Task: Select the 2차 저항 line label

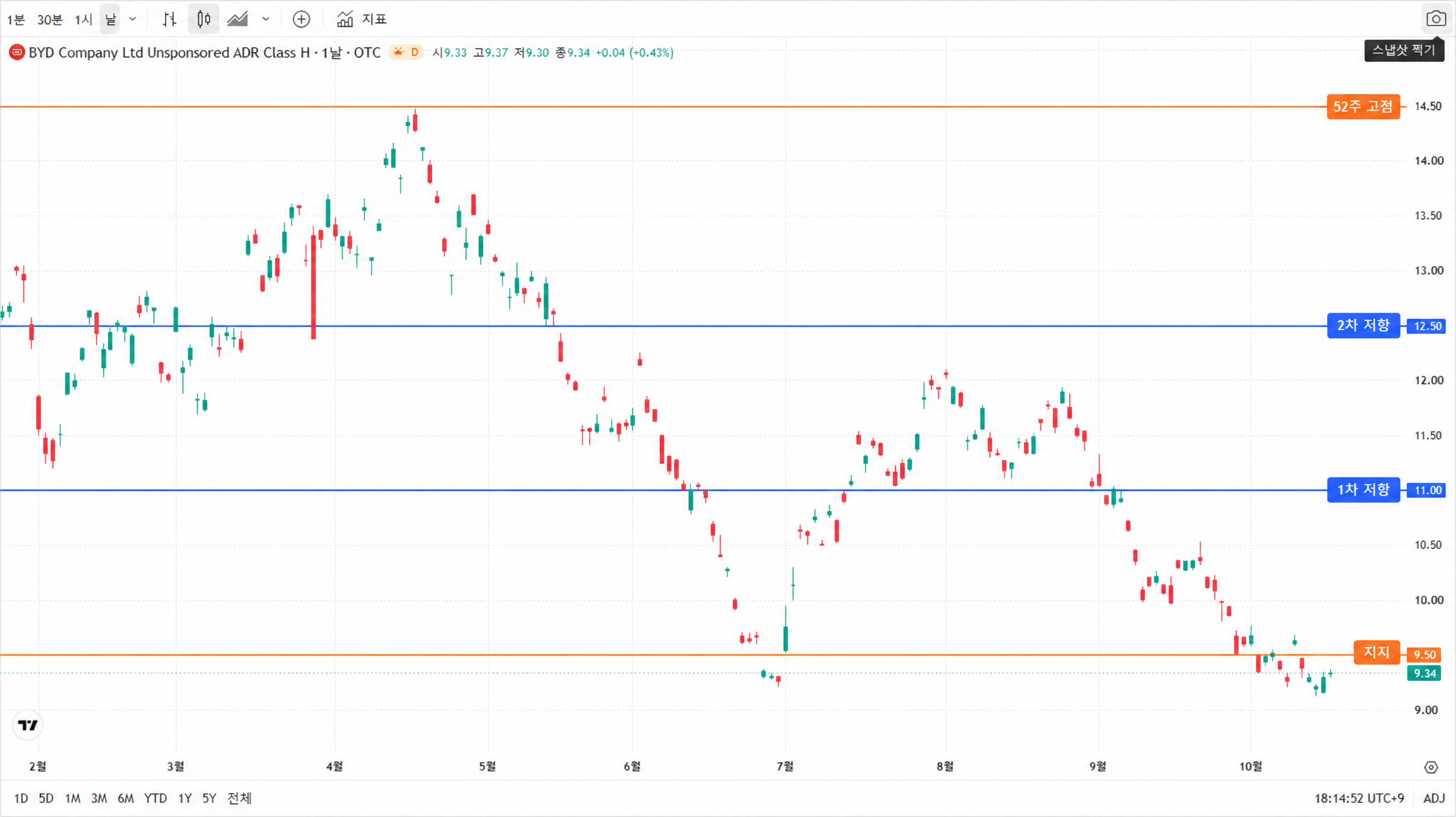Action: click(1363, 326)
